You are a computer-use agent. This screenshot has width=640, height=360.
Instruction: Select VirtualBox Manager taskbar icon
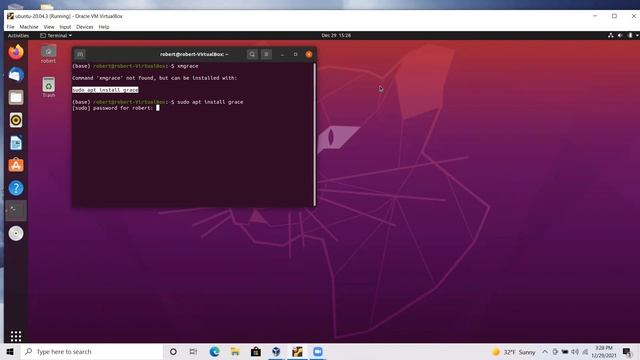(276, 351)
